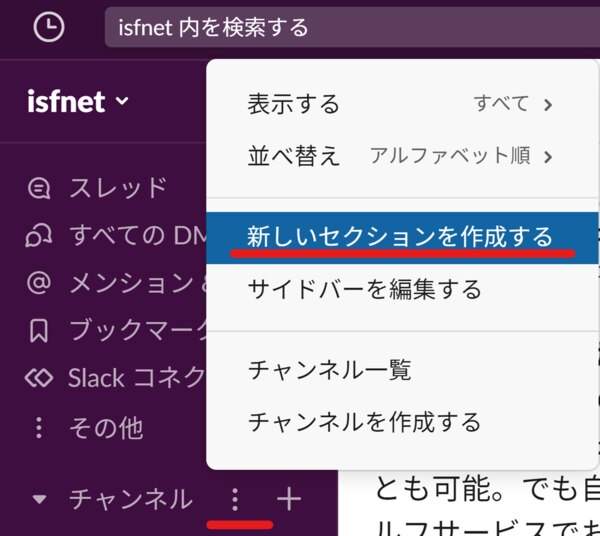Click the bookmark ribbon icon

coord(39,331)
